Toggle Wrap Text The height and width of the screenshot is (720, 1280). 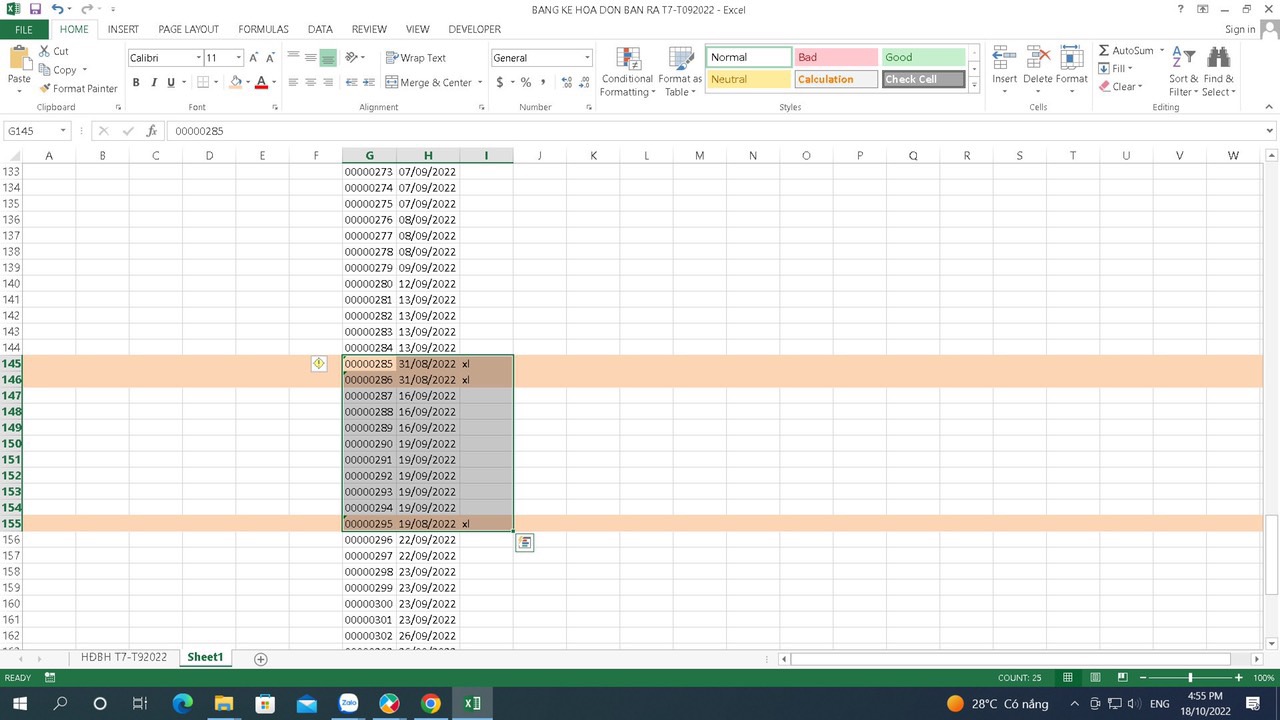point(416,58)
